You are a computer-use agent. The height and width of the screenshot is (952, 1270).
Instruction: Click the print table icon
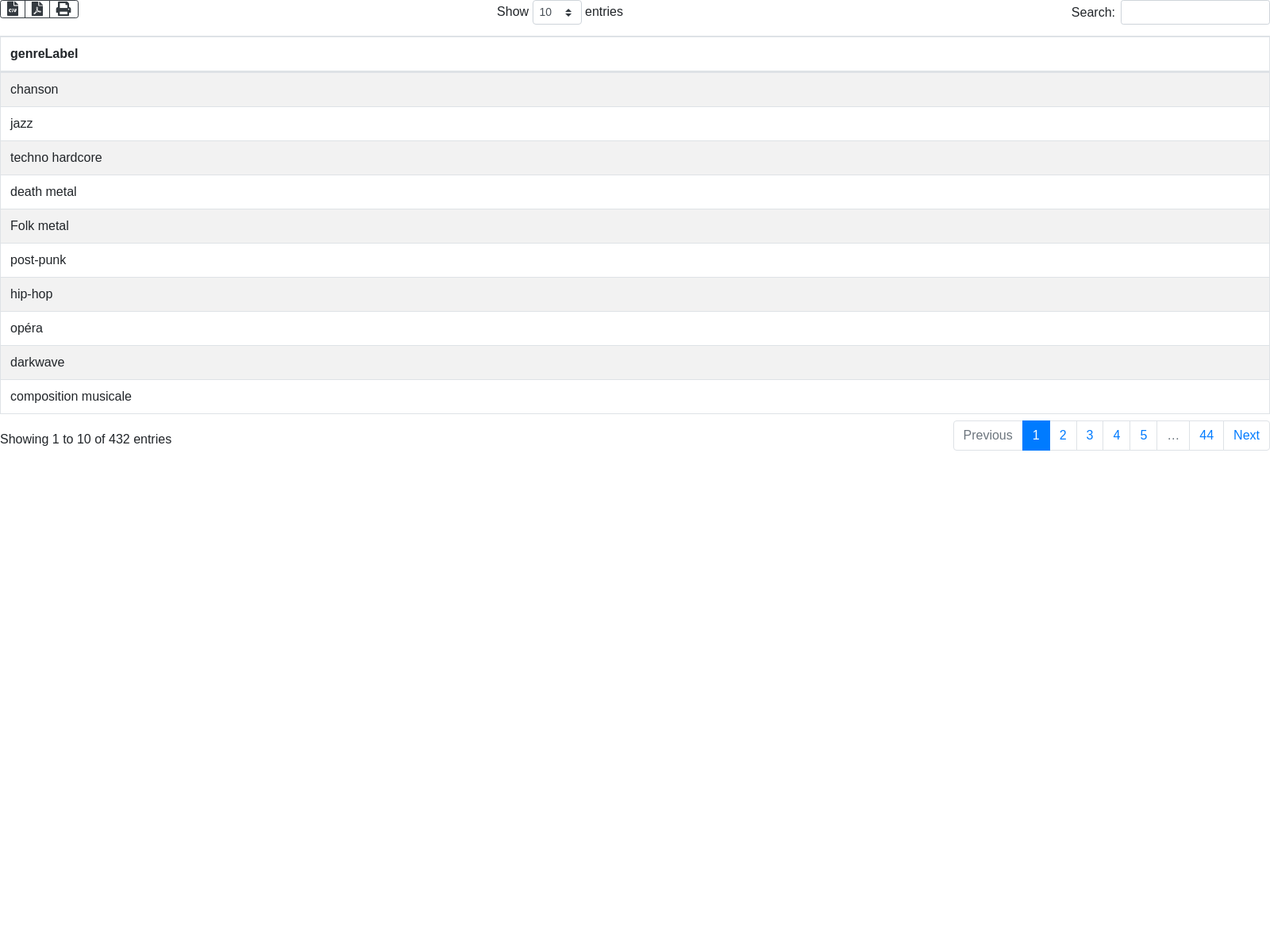(63, 9)
